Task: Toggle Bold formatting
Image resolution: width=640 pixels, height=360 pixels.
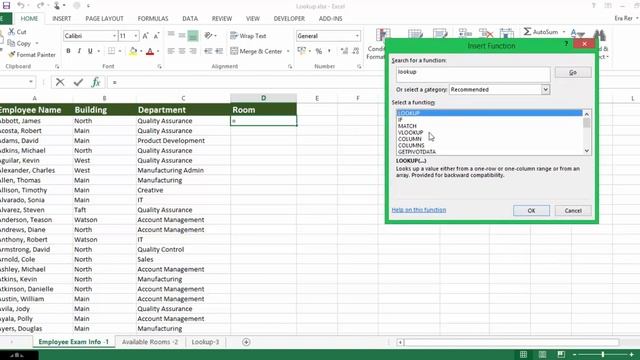Action: pos(68,51)
